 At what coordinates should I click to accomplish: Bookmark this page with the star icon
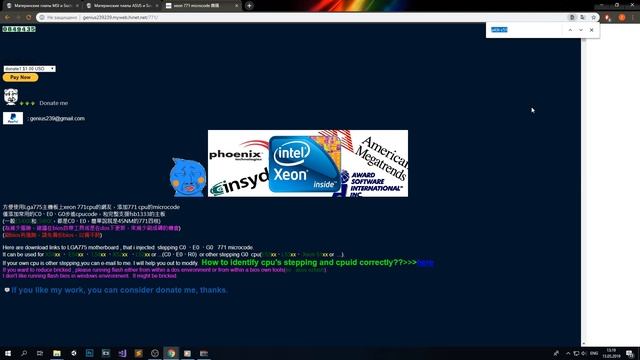coord(593,18)
